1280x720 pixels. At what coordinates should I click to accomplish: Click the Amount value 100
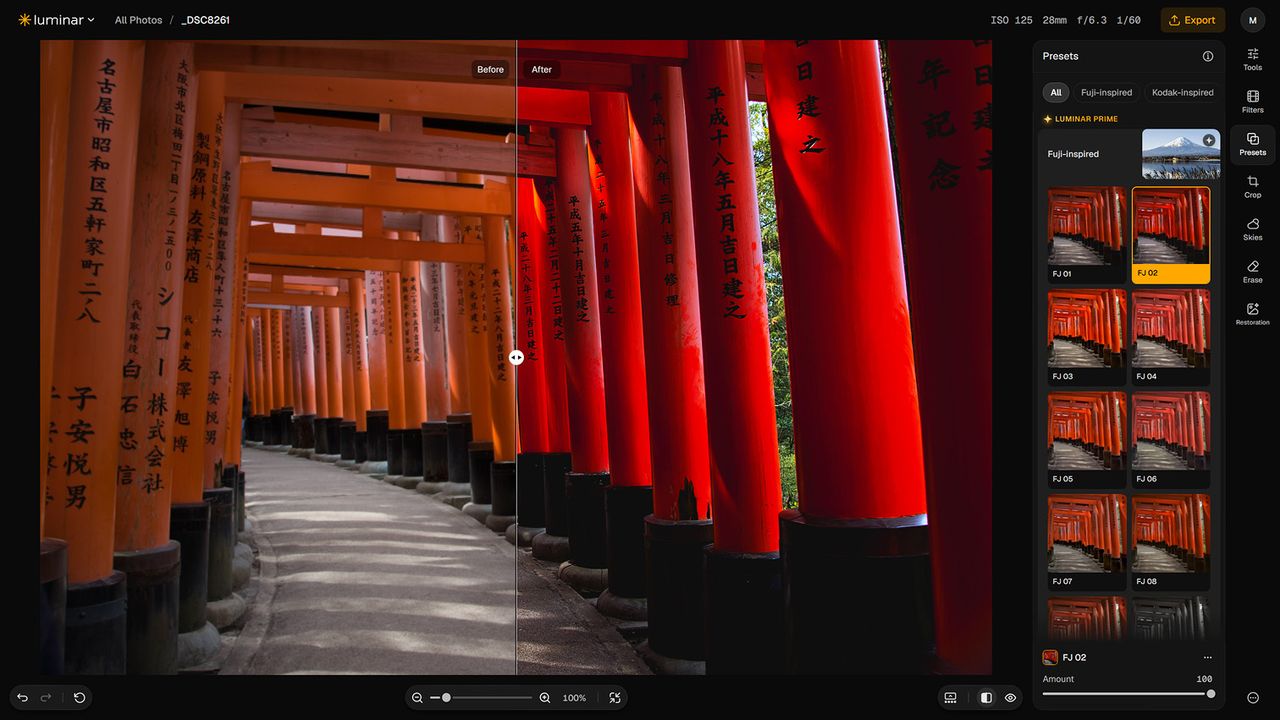click(x=1204, y=679)
